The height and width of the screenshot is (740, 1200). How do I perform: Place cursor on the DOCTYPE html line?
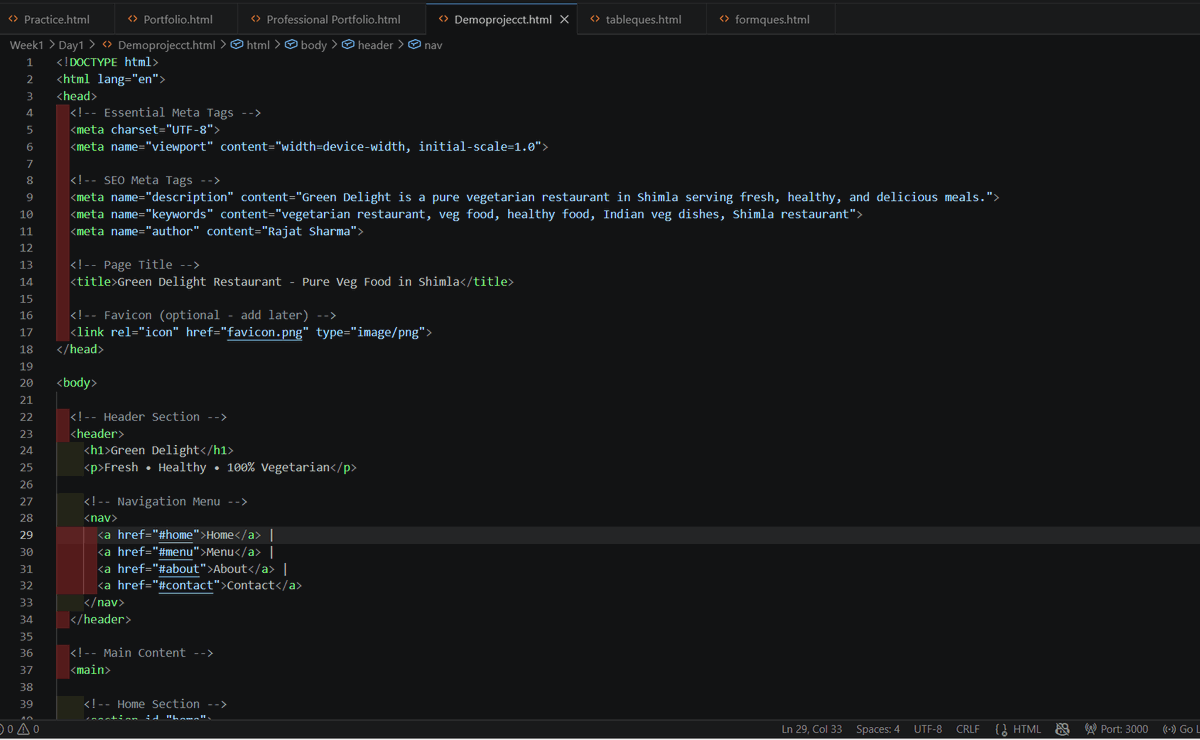(x=107, y=62)
